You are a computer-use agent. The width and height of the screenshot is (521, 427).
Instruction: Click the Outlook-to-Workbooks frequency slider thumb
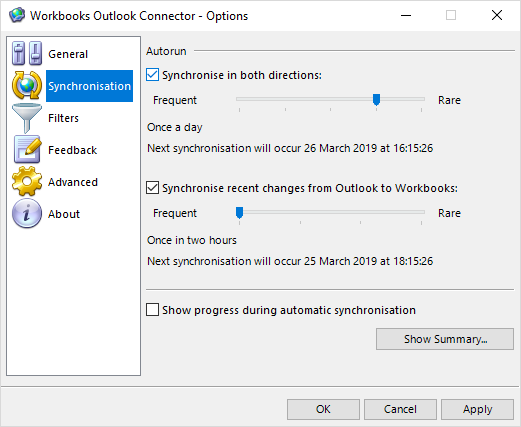(x=239, y=212)
